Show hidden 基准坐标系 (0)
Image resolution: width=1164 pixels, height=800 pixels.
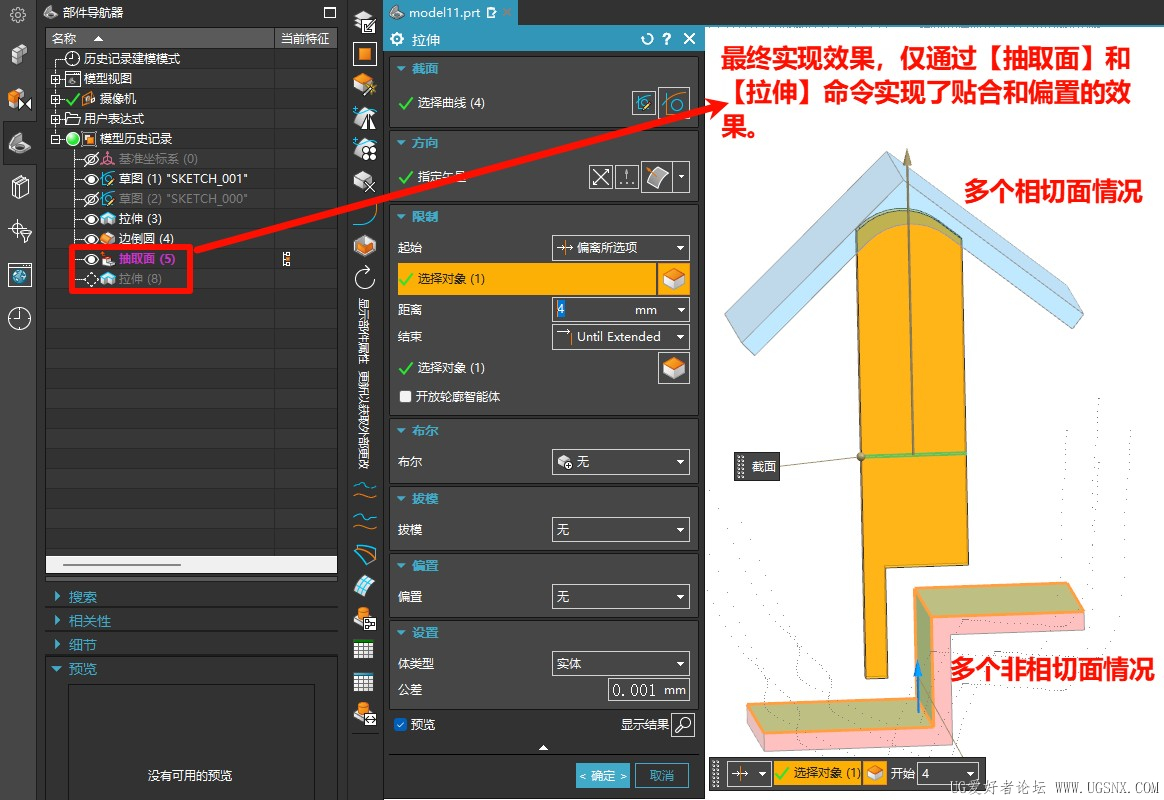[91, 159]
